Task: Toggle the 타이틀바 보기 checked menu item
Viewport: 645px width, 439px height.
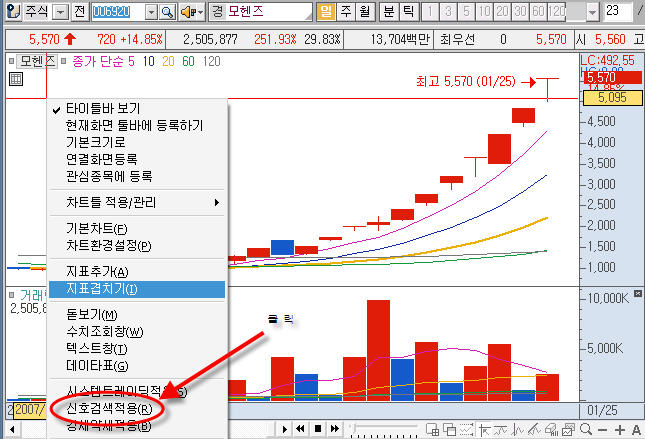Action: click(137, 109)
